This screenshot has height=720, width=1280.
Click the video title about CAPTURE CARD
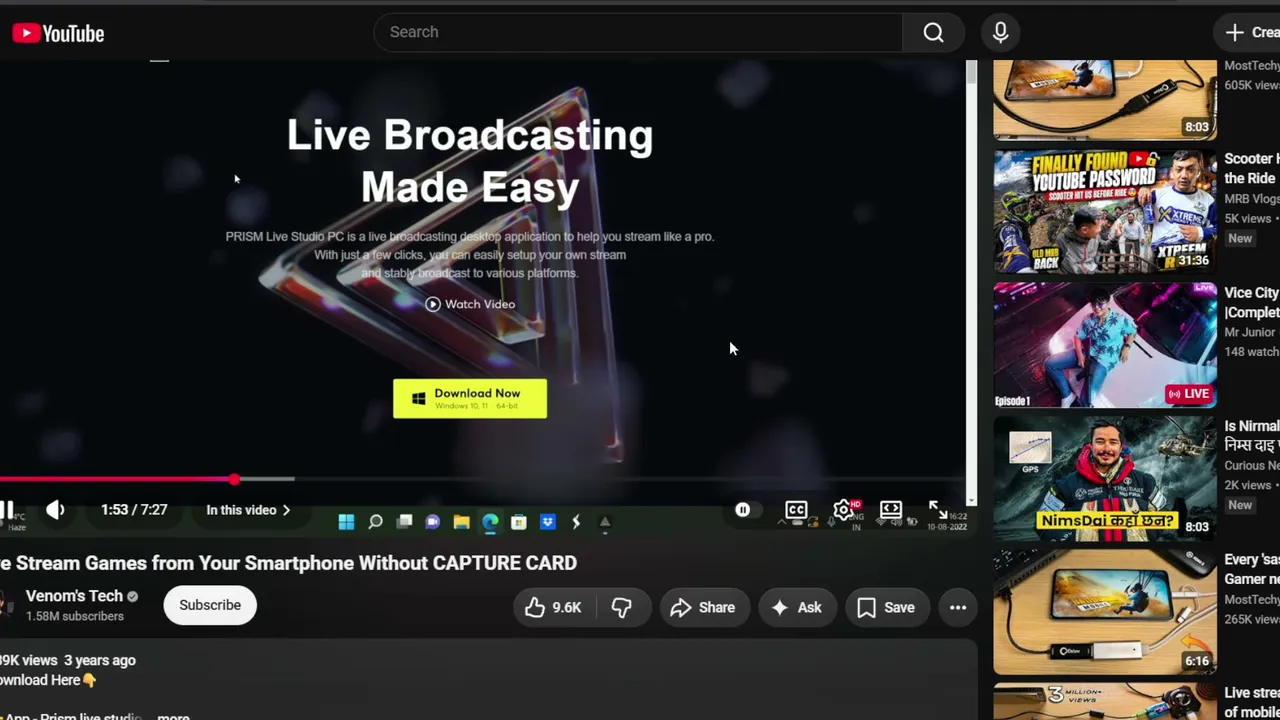(289, 563)
